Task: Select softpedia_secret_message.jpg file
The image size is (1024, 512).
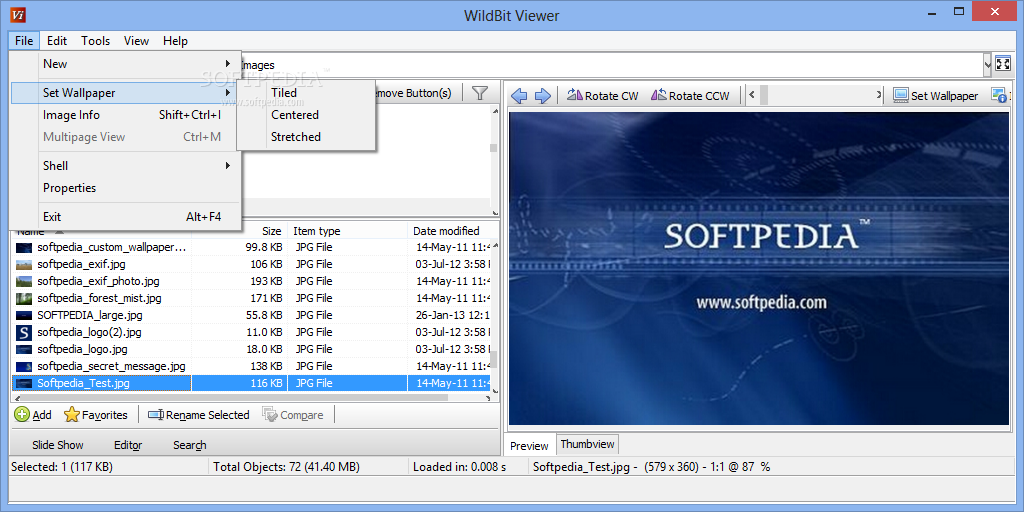Action: 251,366
